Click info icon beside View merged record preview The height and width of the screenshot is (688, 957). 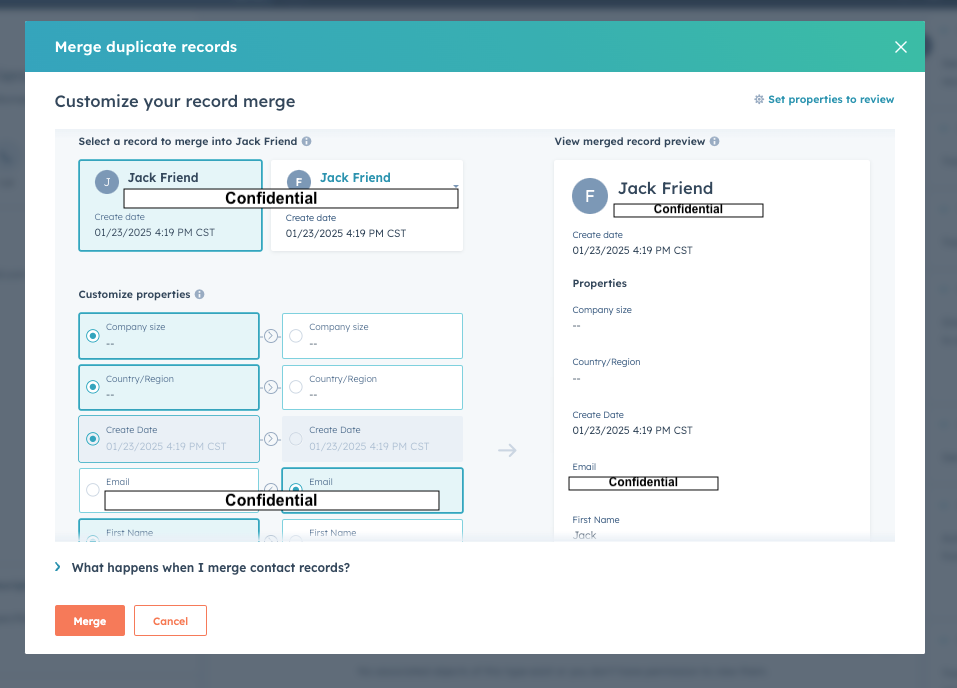click(714, 142)
